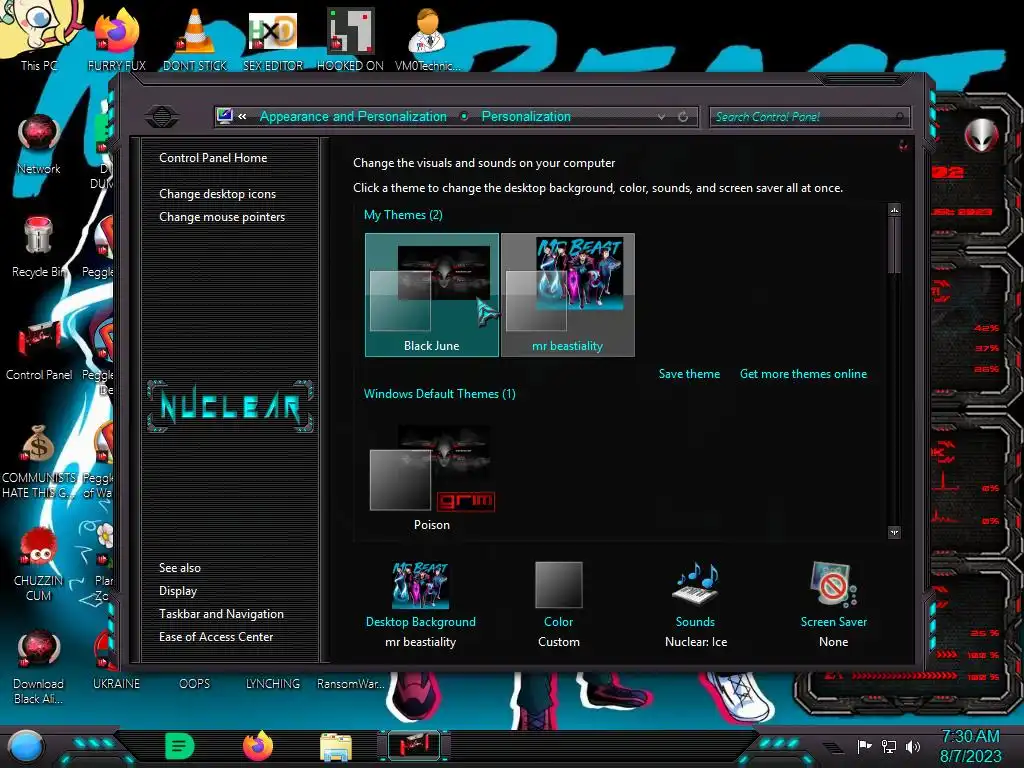
Task: Open the CHUZZIN CUM red fuzzball icon
Action: 39,563
